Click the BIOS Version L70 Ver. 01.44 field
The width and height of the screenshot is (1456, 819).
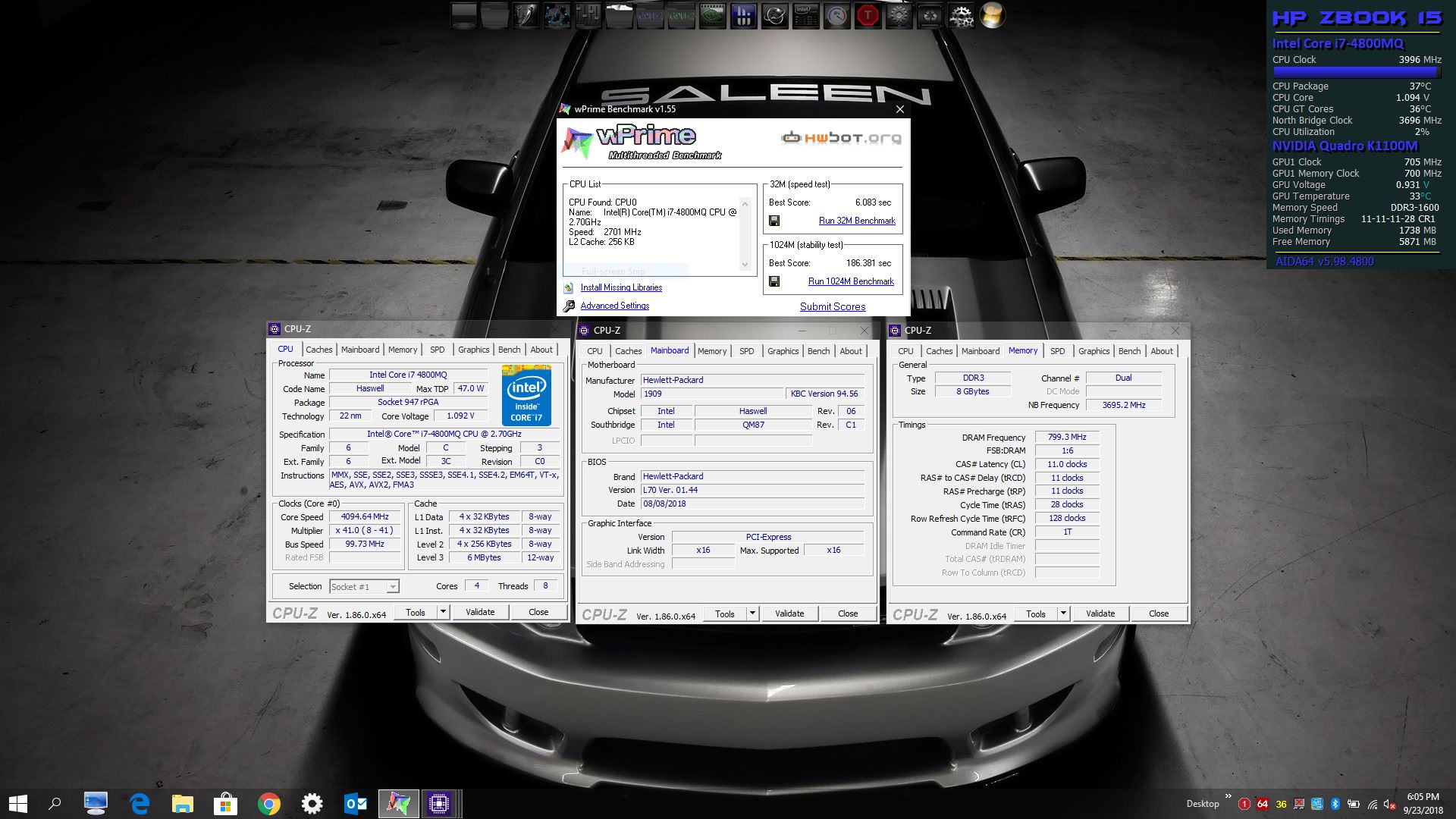[752, 490]
